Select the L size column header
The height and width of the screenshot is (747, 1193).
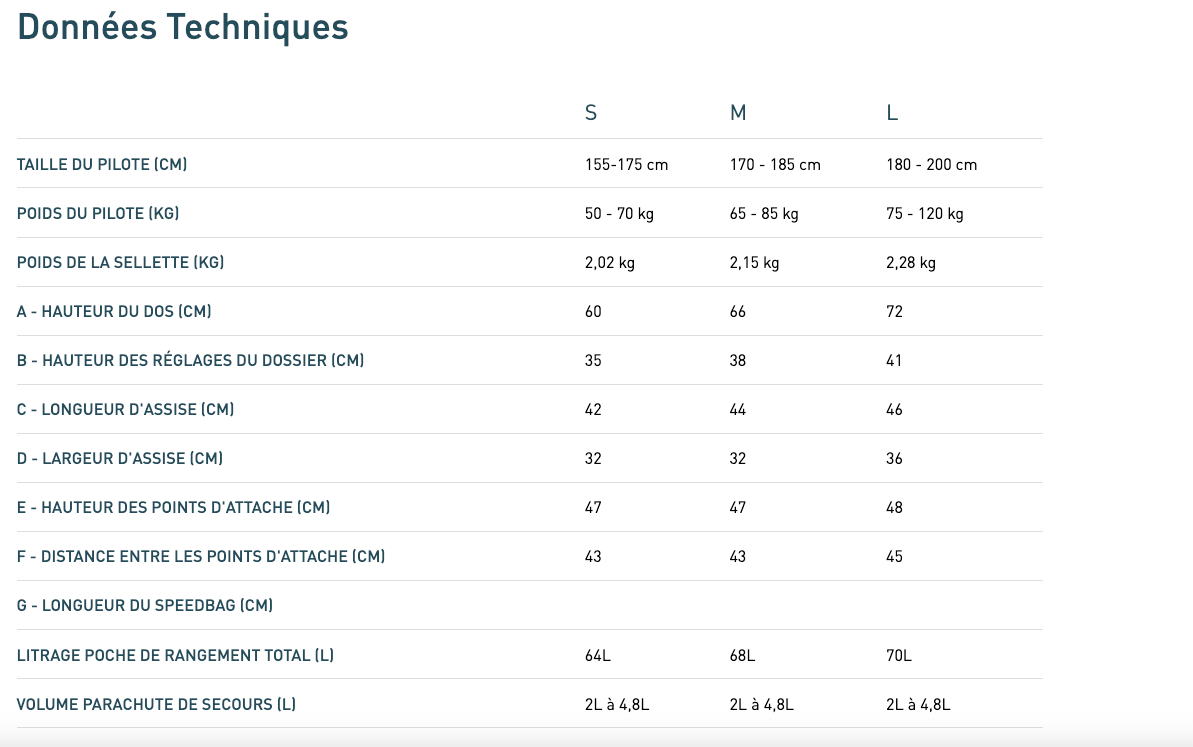[x=892, y=113]
